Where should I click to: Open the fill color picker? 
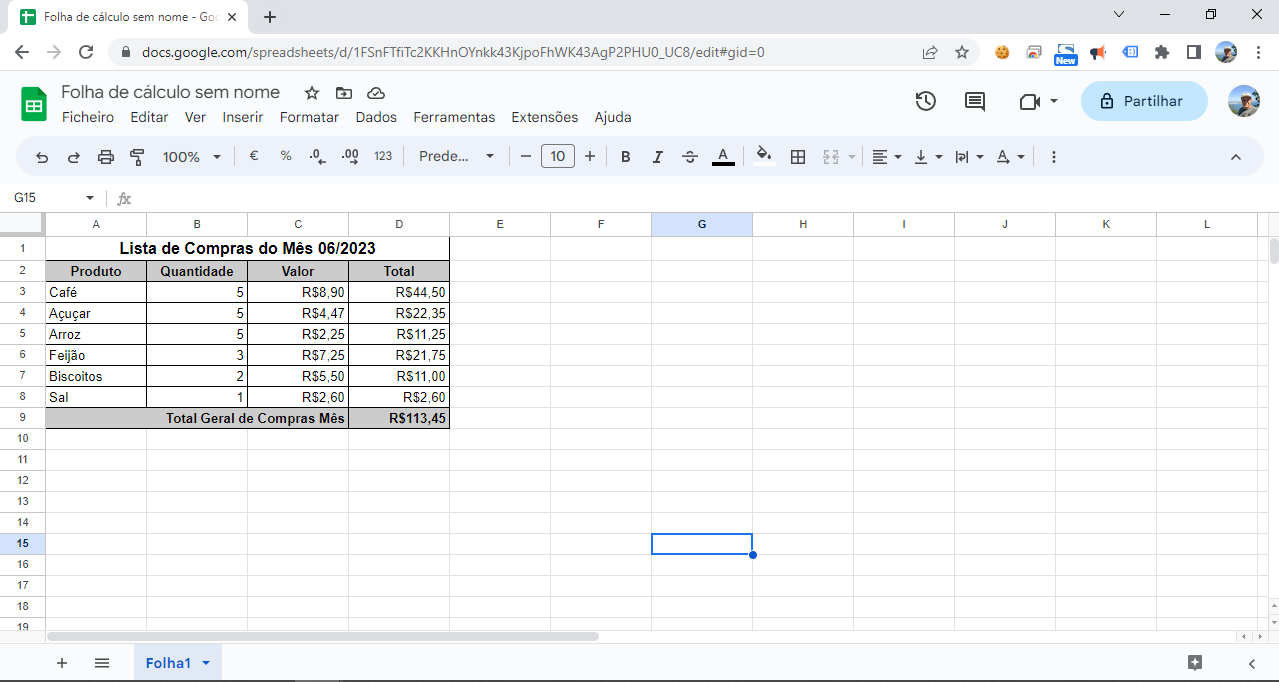pos(764,157)
